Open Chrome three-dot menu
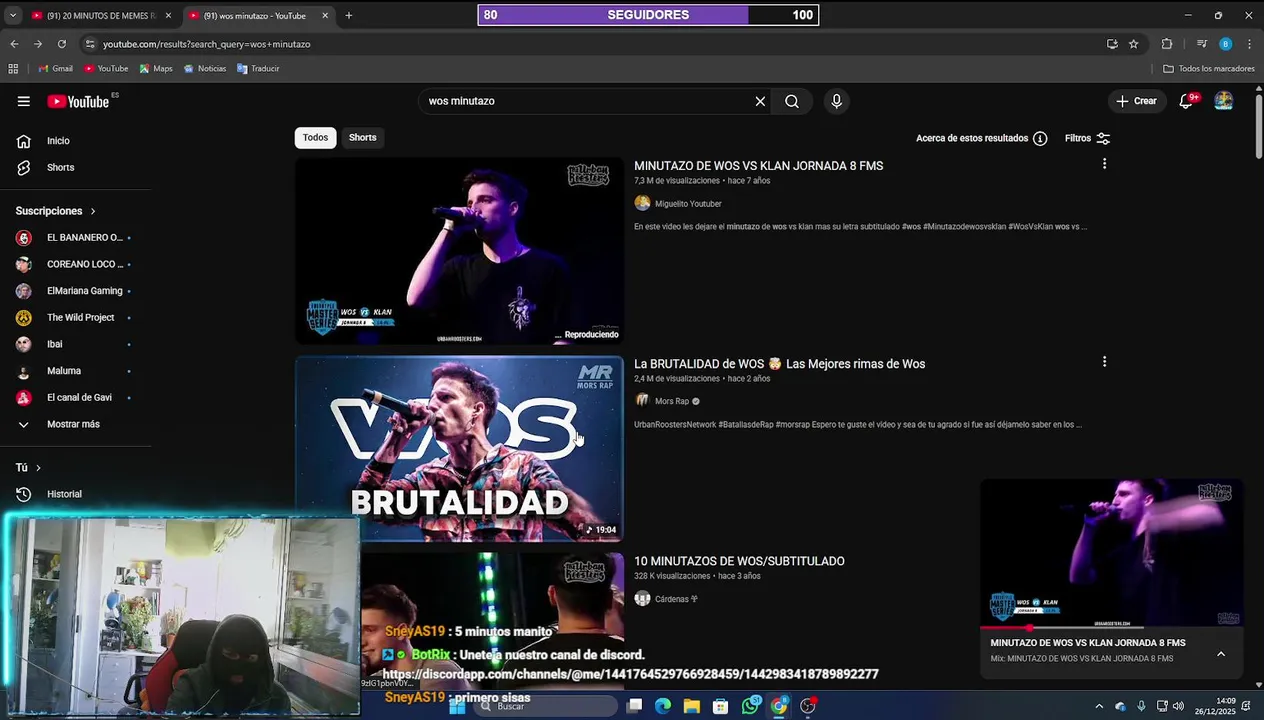This screenshot has width=1264, height=720. point(1249,44)
